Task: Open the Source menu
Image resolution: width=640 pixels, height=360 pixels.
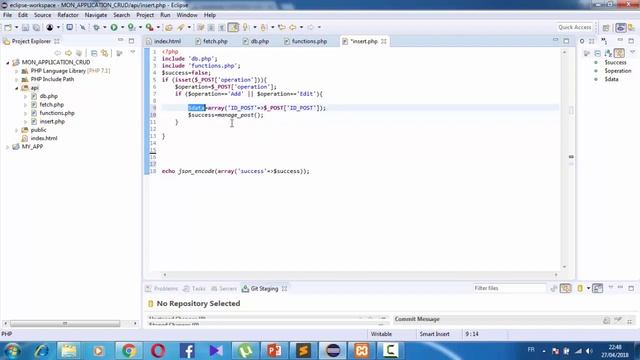Action: pos(42,15)
